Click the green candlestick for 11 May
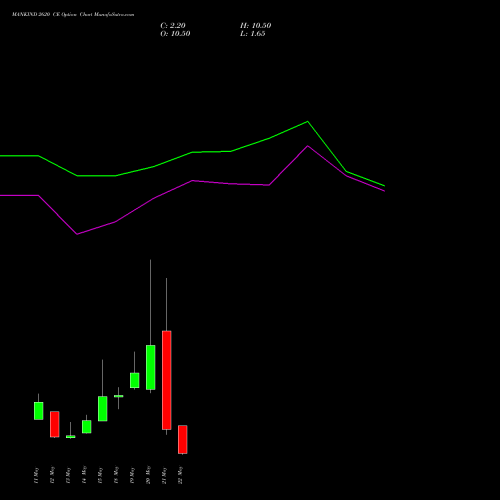 pos(39,411)
